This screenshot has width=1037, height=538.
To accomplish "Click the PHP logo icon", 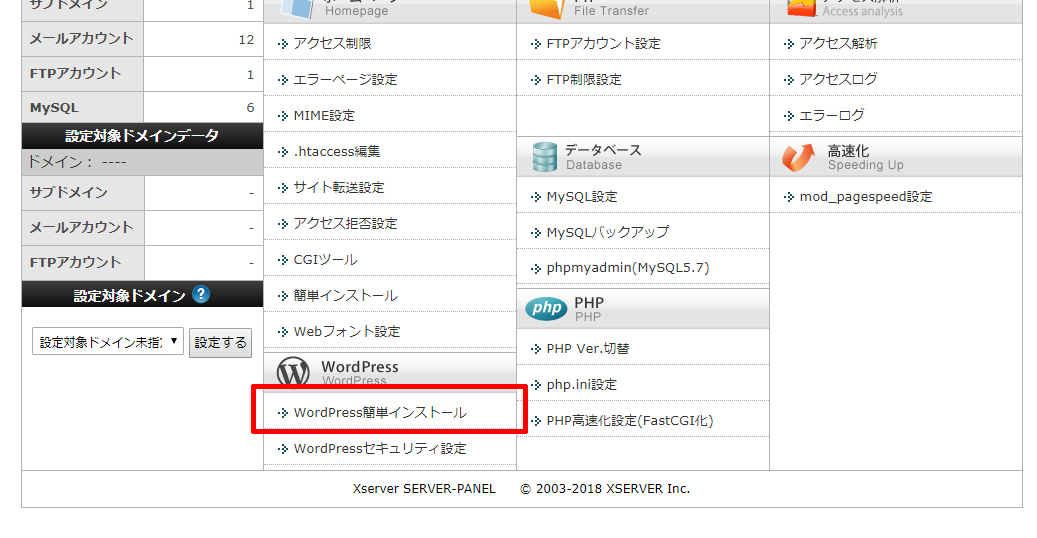I will (x=546, y=309).
